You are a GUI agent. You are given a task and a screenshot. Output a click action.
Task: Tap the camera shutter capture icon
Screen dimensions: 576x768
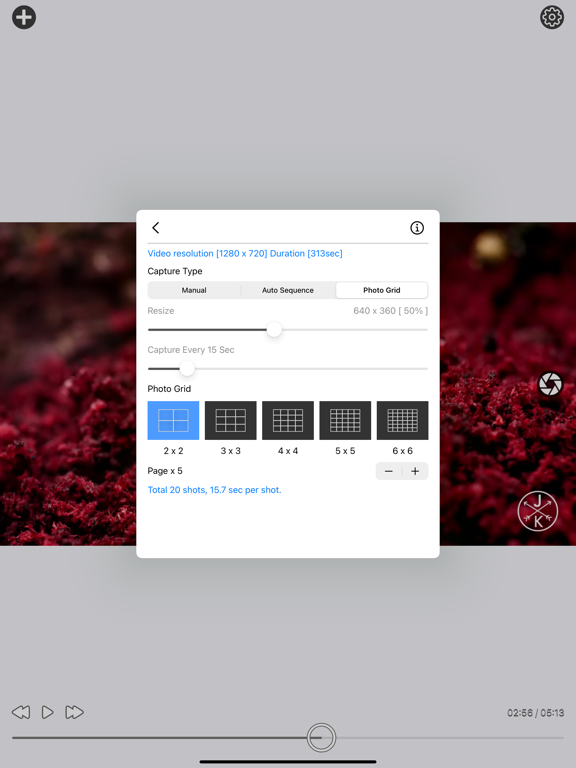(550, 384)
